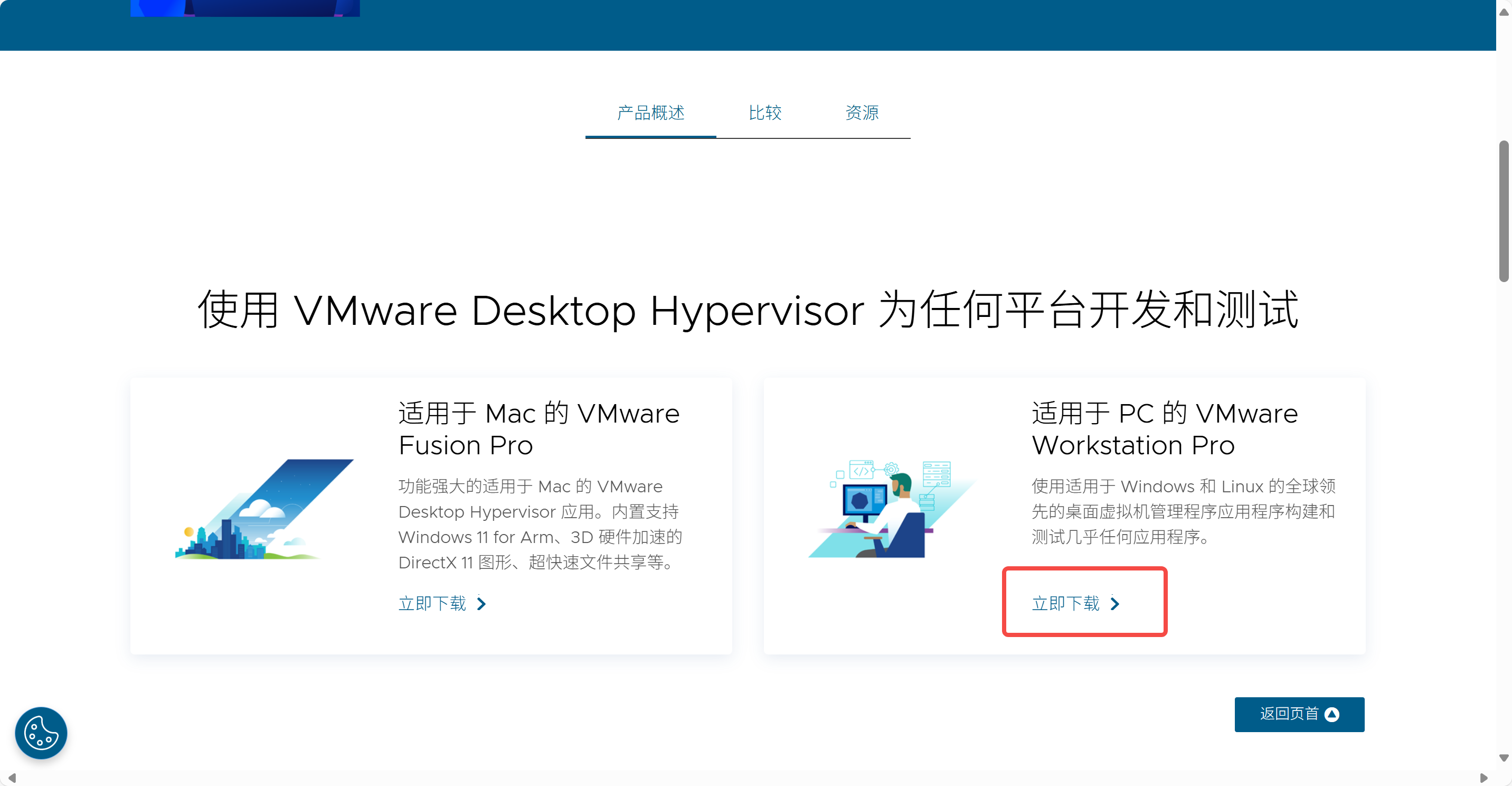Image resolution: width=1512 pixels, height=786 pixels.
Task: Click the vertical scrollbar thumb
Action: click(1503, 211)
